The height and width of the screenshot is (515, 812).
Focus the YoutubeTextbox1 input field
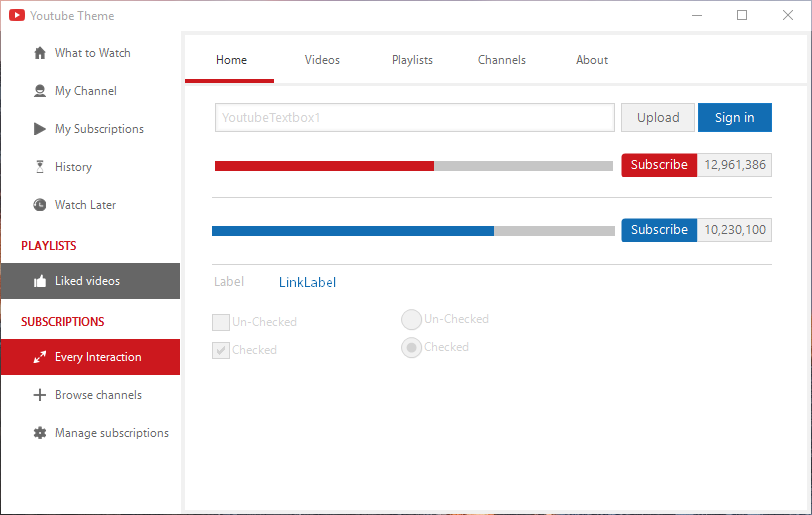point(414,118)
